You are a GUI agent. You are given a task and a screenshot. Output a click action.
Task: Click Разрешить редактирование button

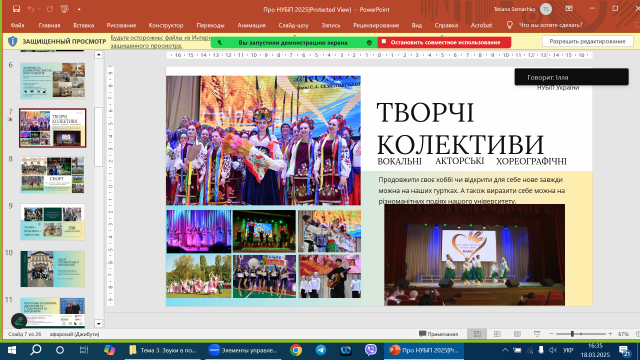587,41
